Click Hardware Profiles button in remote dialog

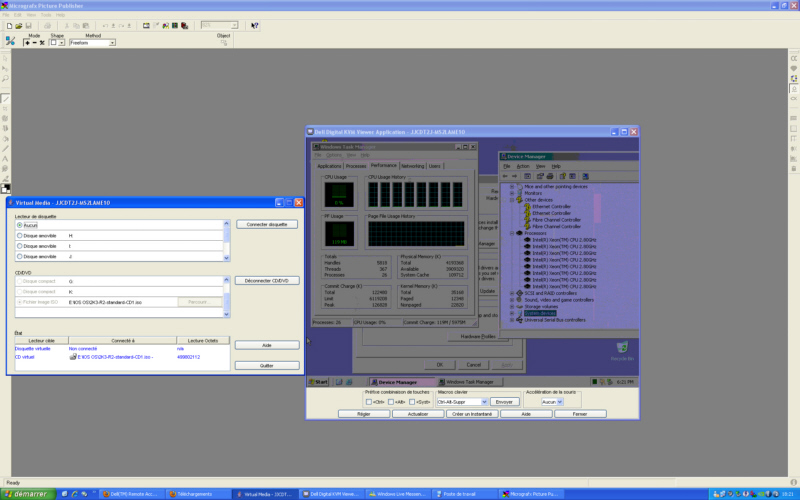(478, 337)
